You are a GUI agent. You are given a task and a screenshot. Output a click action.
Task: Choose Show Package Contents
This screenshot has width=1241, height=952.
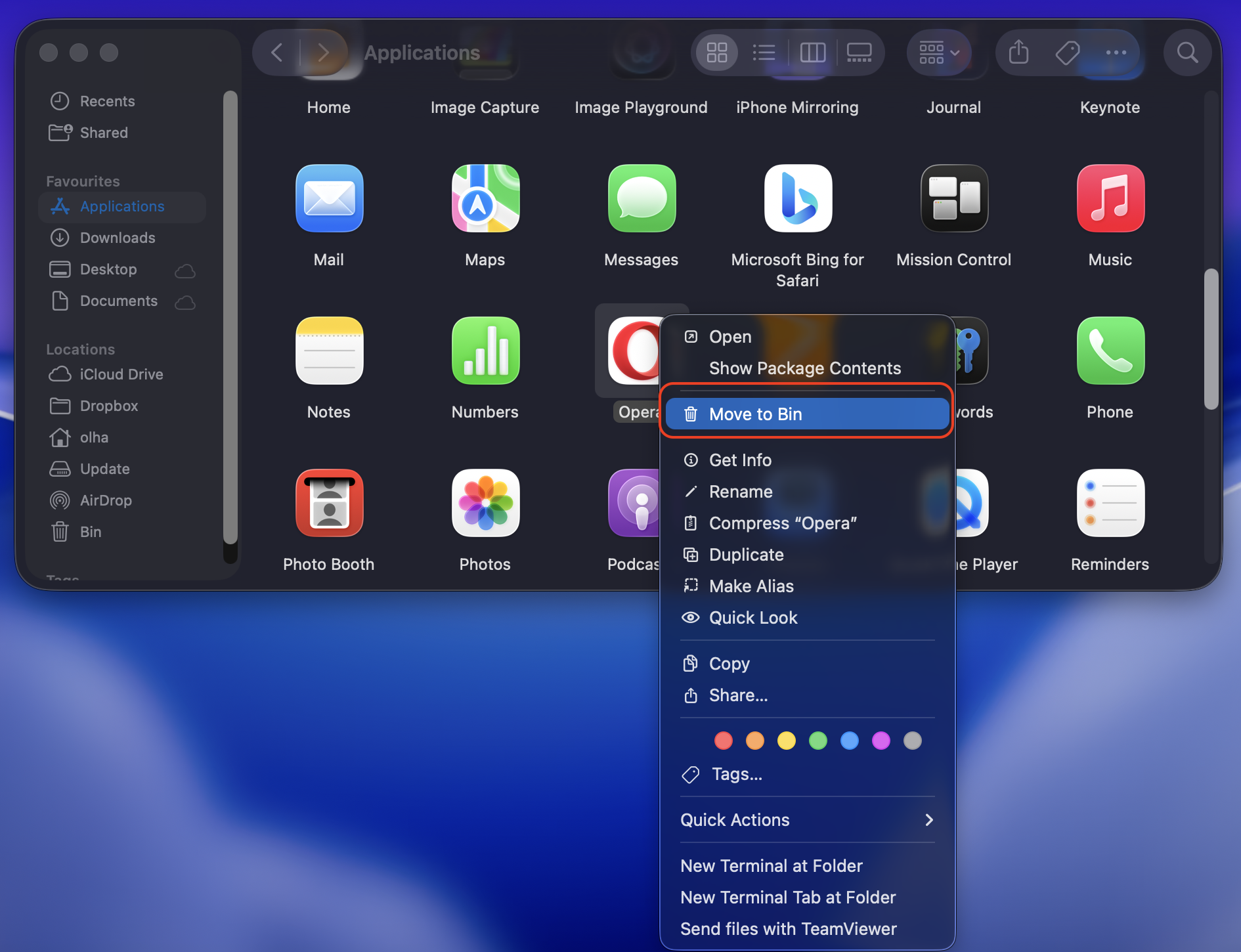coord(807,368)
